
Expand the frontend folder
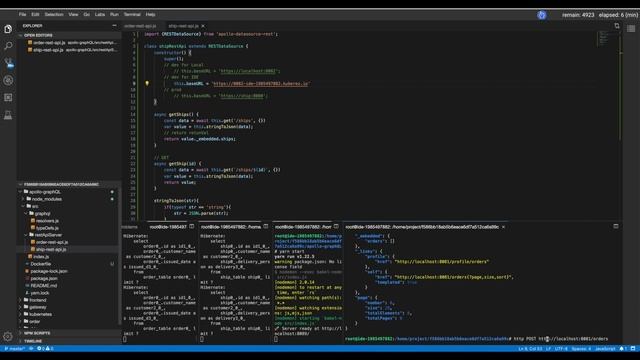pyautogui.click(x=38, y=300)
